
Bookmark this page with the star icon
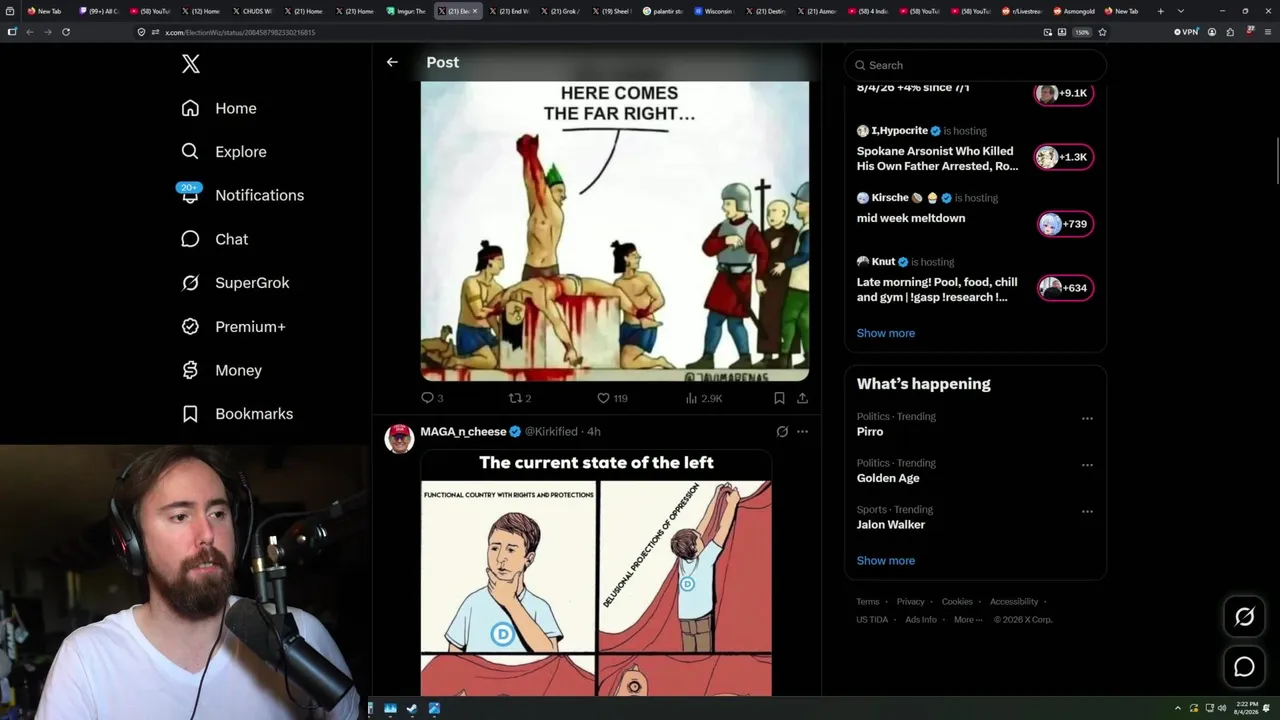pyautogui.click(x=1102, y=32)
